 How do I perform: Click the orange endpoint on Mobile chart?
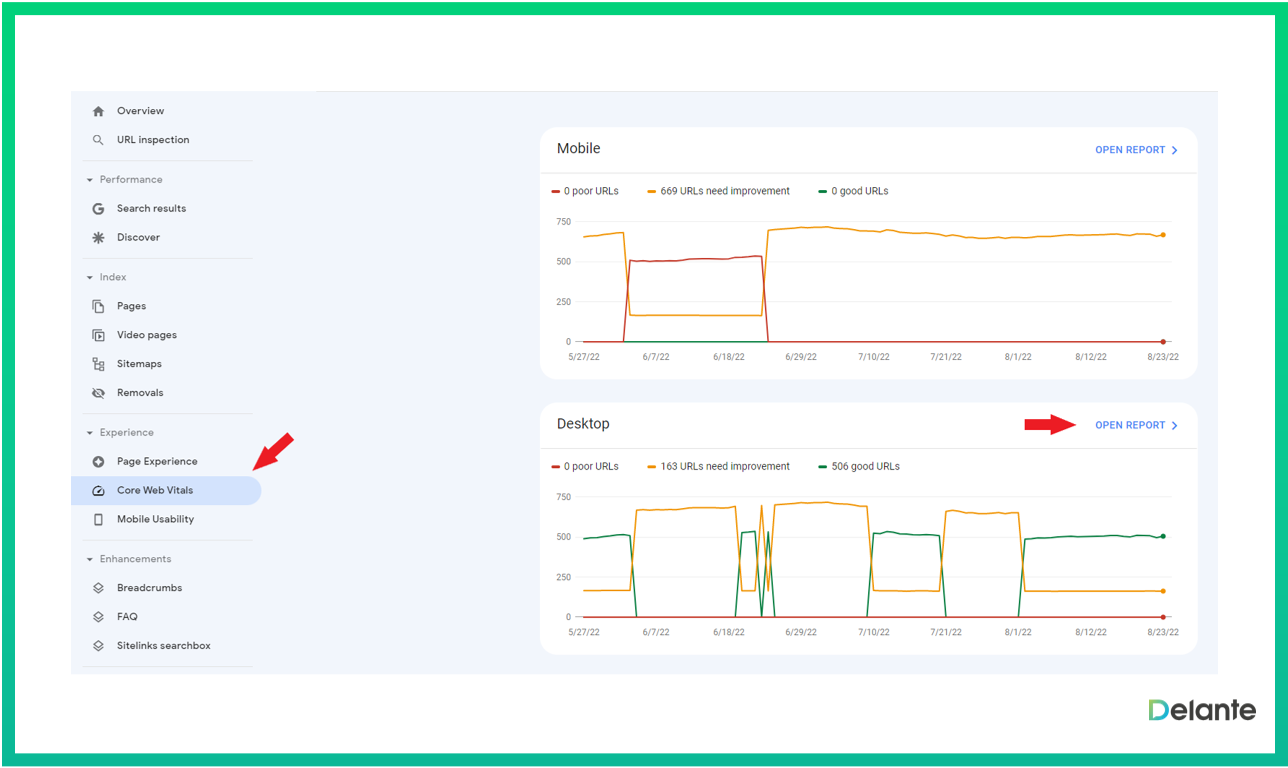coord(1163,235)
